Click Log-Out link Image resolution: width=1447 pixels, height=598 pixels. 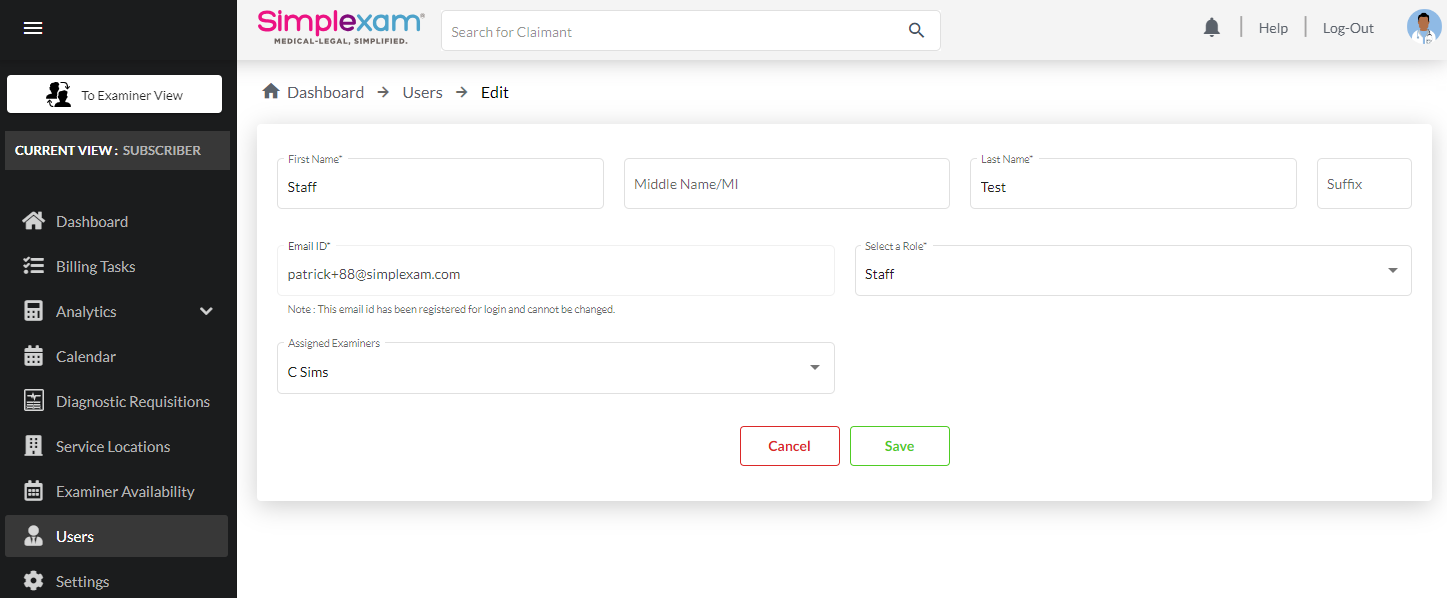click(x=1348, y=28)
